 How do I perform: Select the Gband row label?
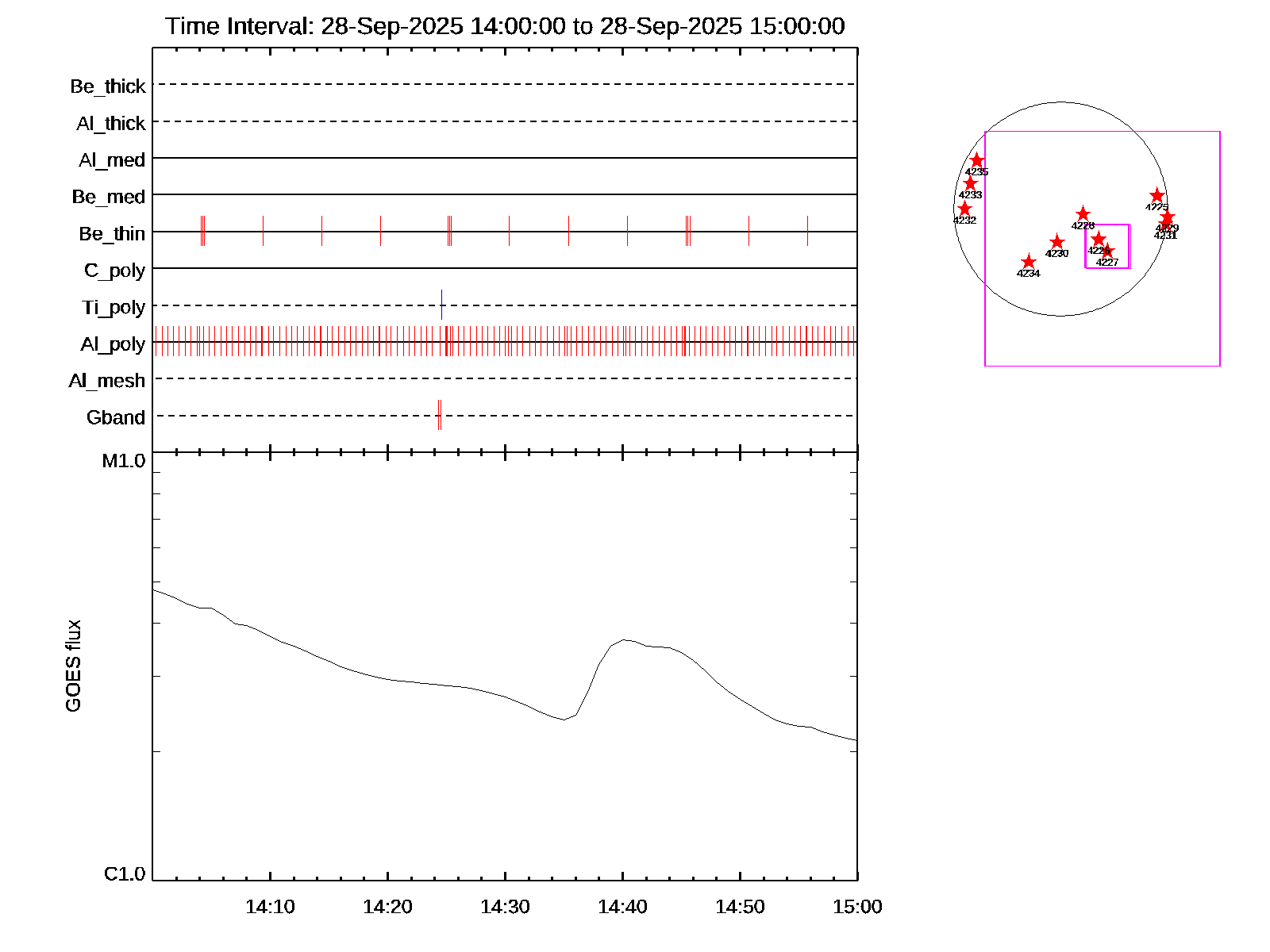[x=115, y=417]
